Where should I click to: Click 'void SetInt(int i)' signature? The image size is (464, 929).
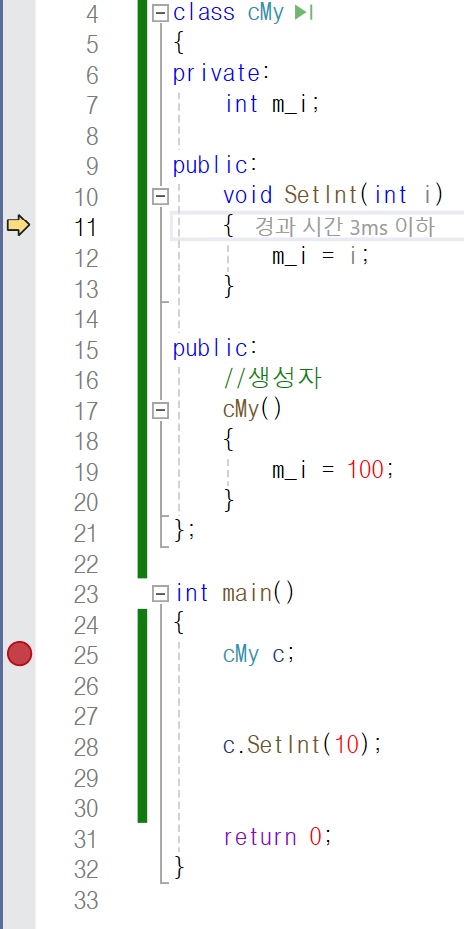[x=333, y=195]
